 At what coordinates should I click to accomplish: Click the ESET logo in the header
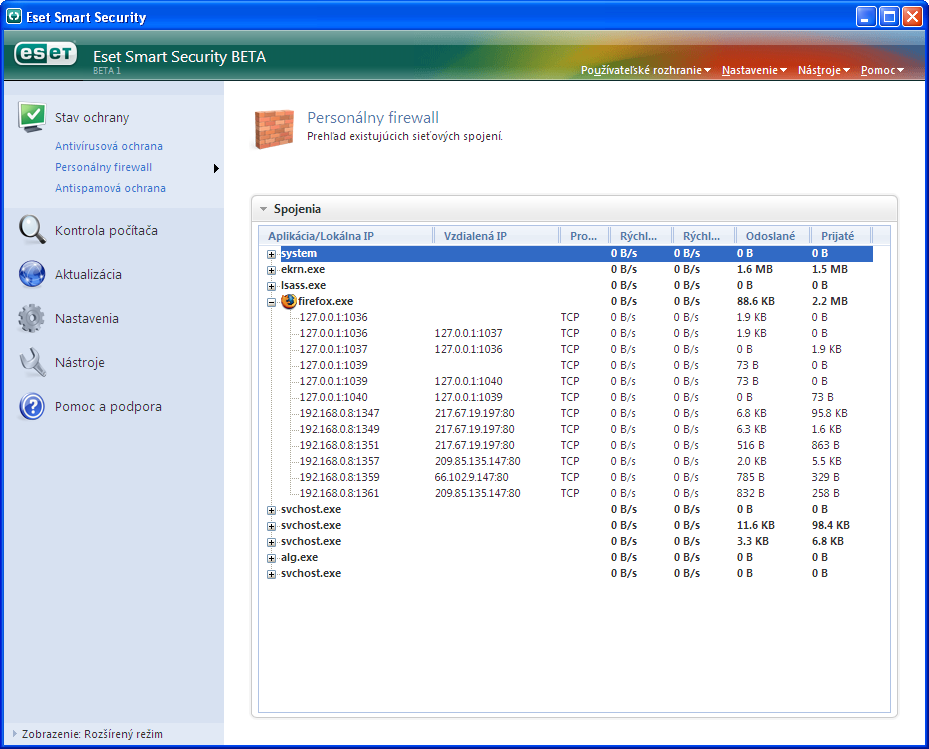coord(46,54)
